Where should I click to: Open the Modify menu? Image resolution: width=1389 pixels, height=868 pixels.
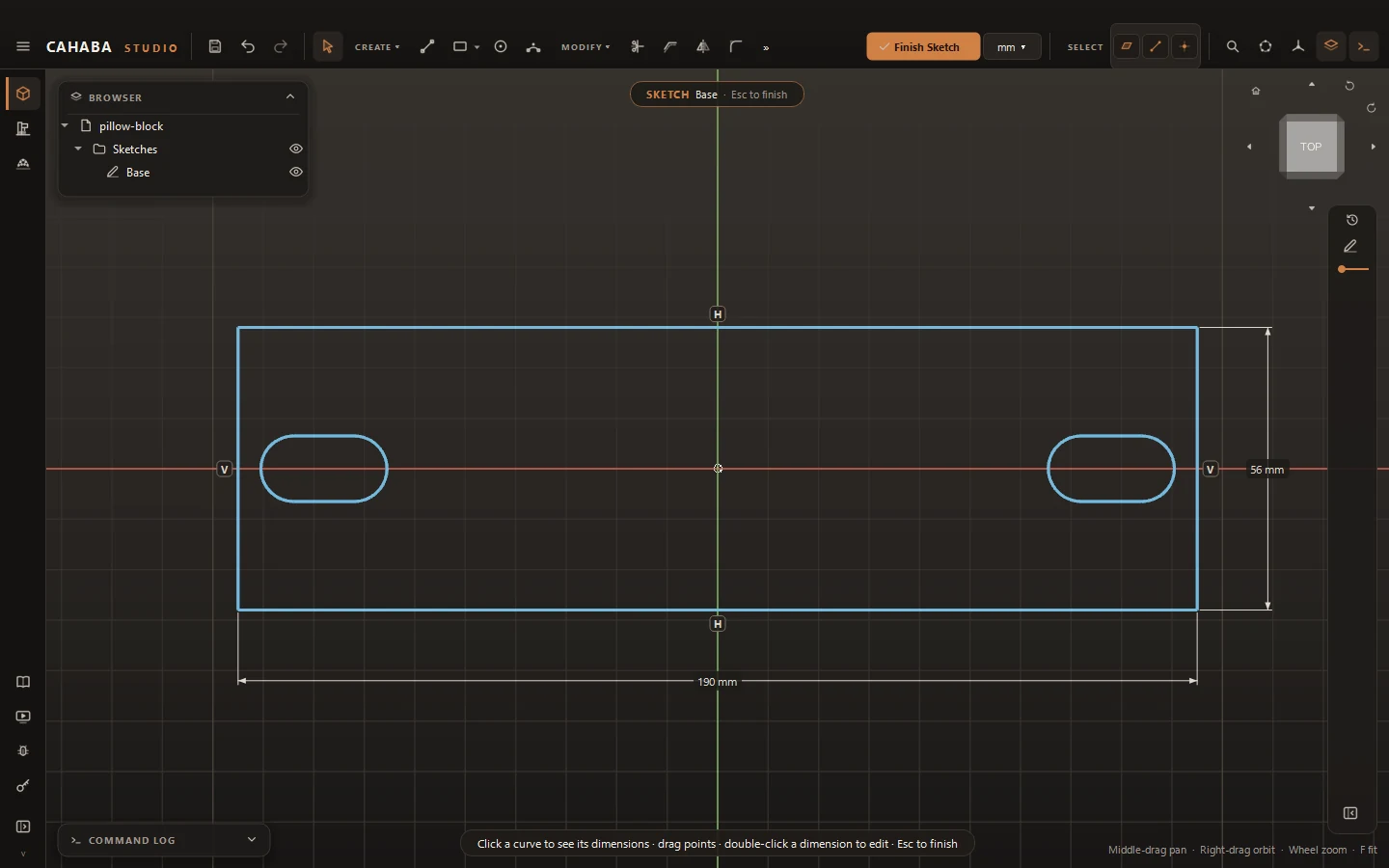pos(586,47)
